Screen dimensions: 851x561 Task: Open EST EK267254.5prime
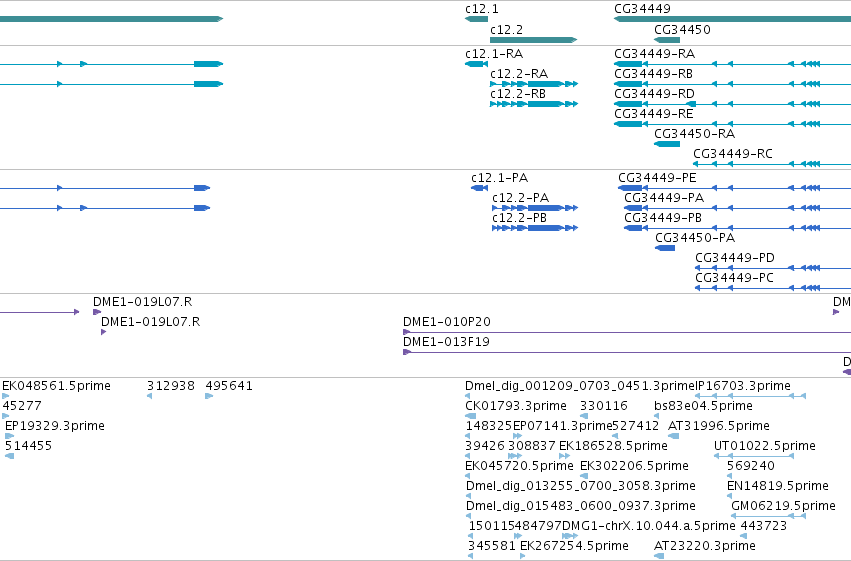574,547
